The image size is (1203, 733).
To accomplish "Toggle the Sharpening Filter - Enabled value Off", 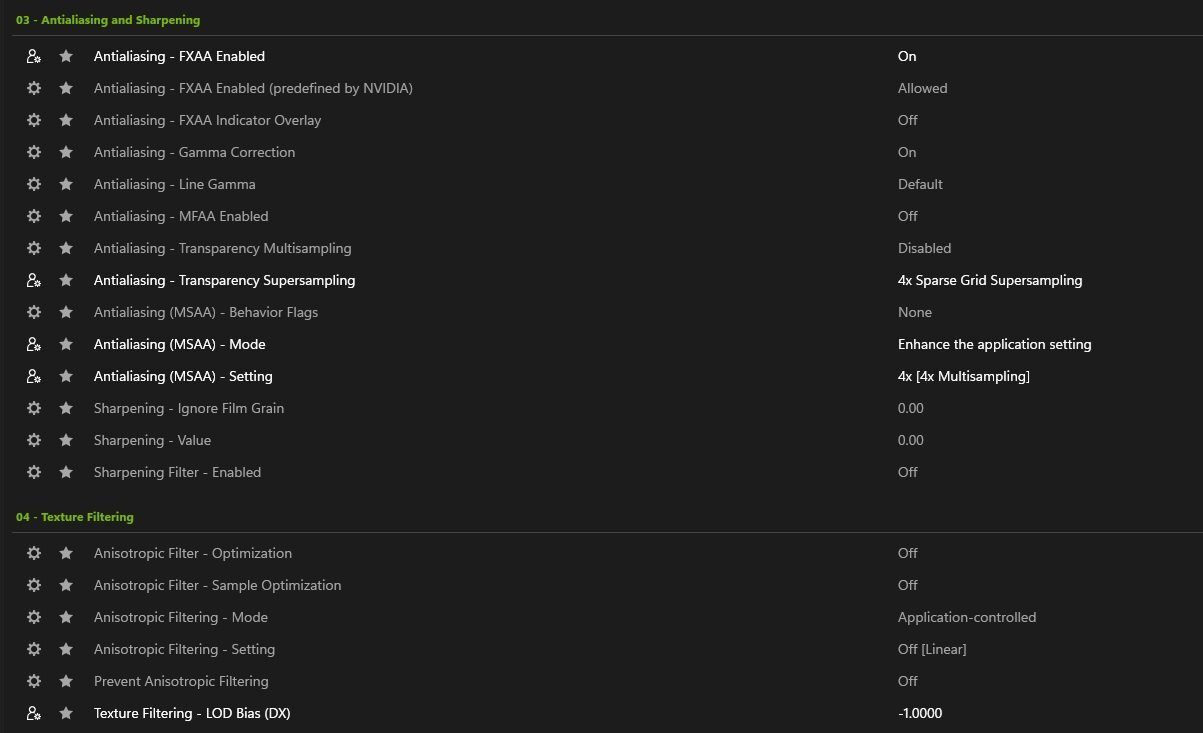I will [907, 472].
